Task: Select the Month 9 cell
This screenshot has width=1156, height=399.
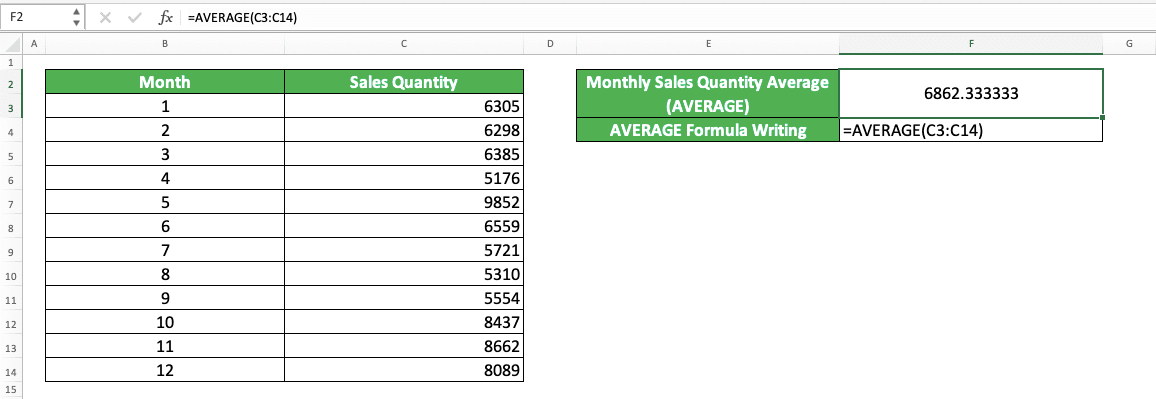Action: [164, 298]
